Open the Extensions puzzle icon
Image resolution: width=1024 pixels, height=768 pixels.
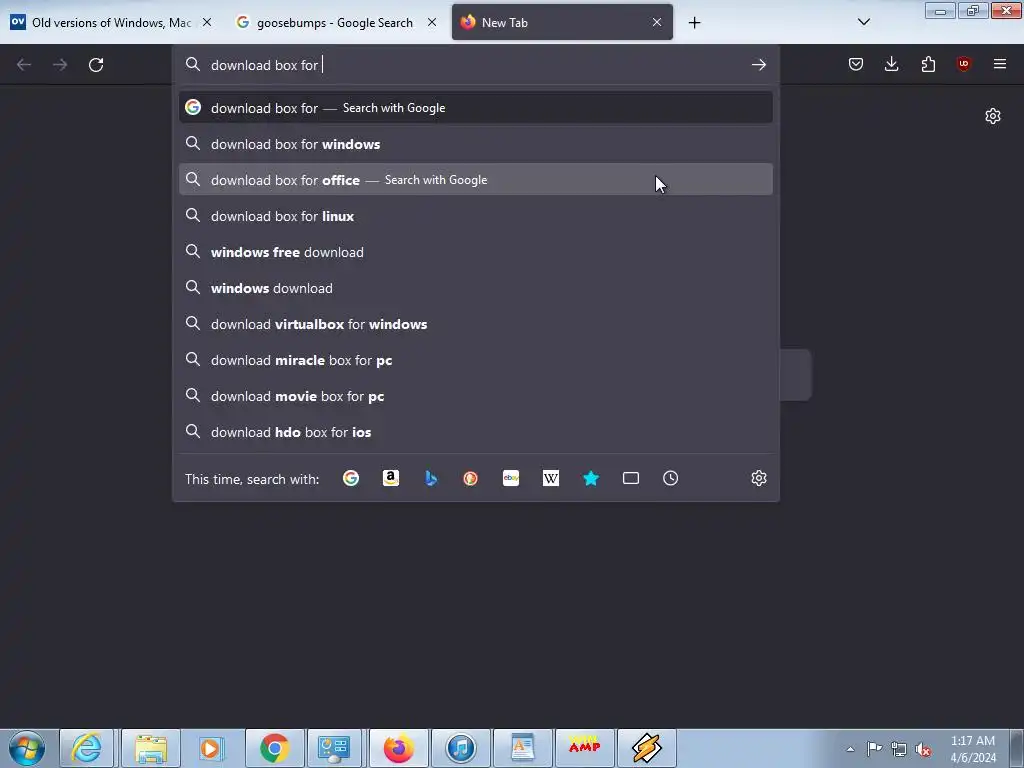click(928, 64)
